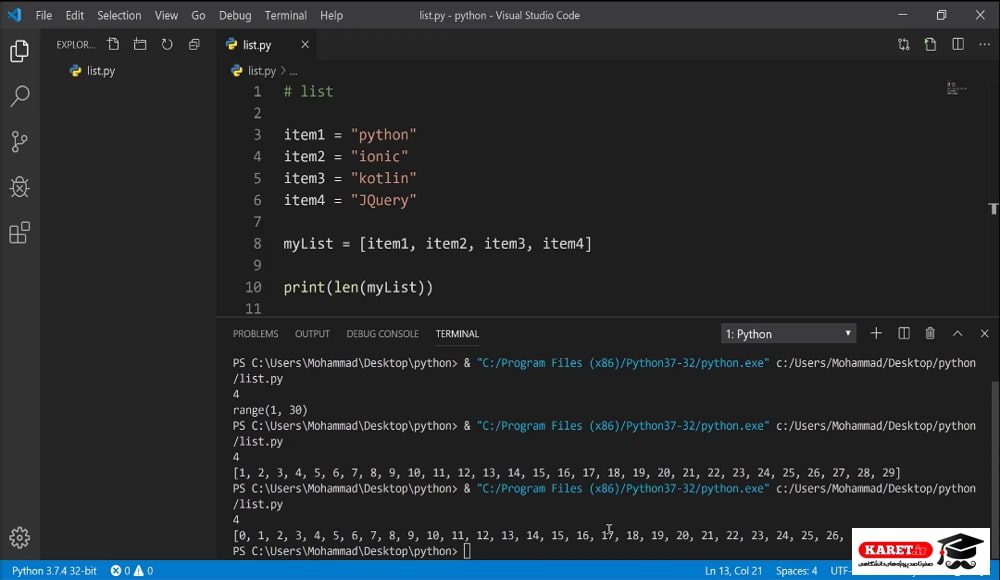Open the Extensions view
This screenshot has width=1000, height=580.
20,232
